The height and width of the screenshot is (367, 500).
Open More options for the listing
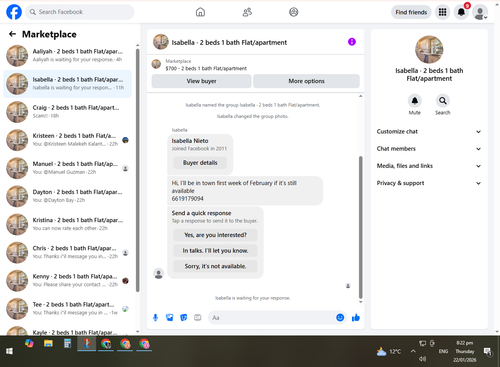[306, 81]
